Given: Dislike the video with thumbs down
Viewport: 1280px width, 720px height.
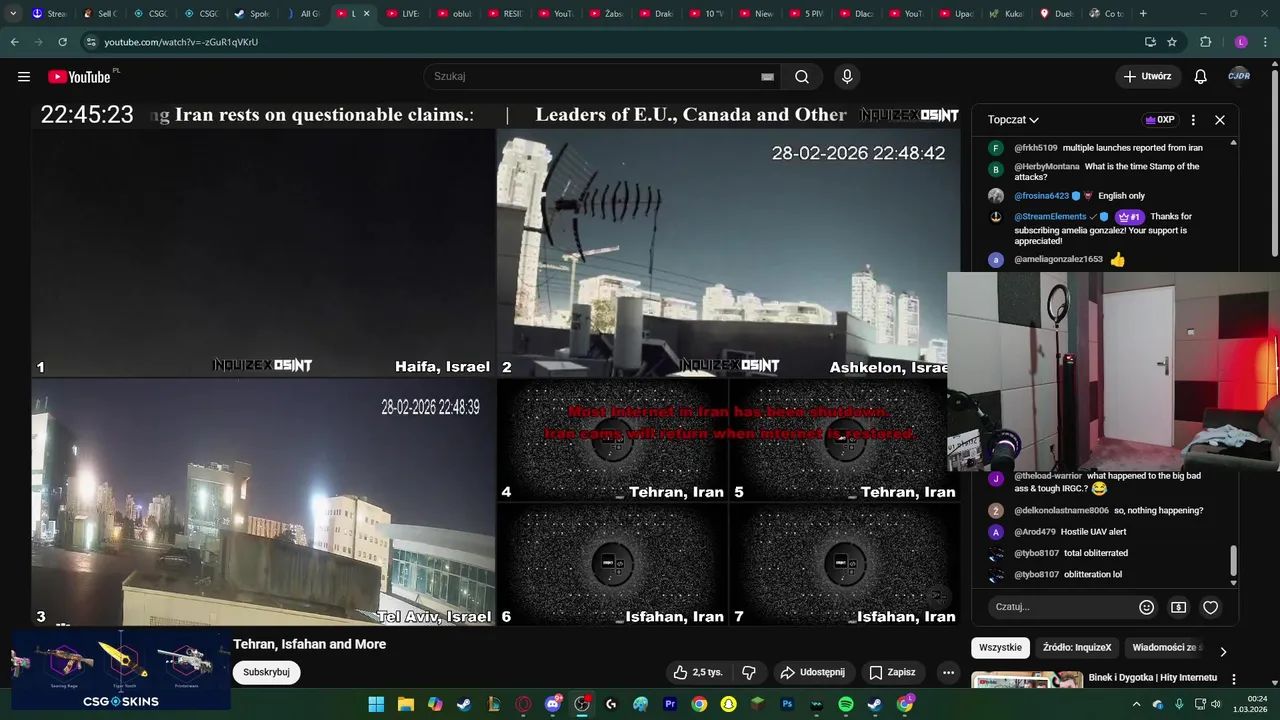Looking at the screenshot, I should coord(749,672).
